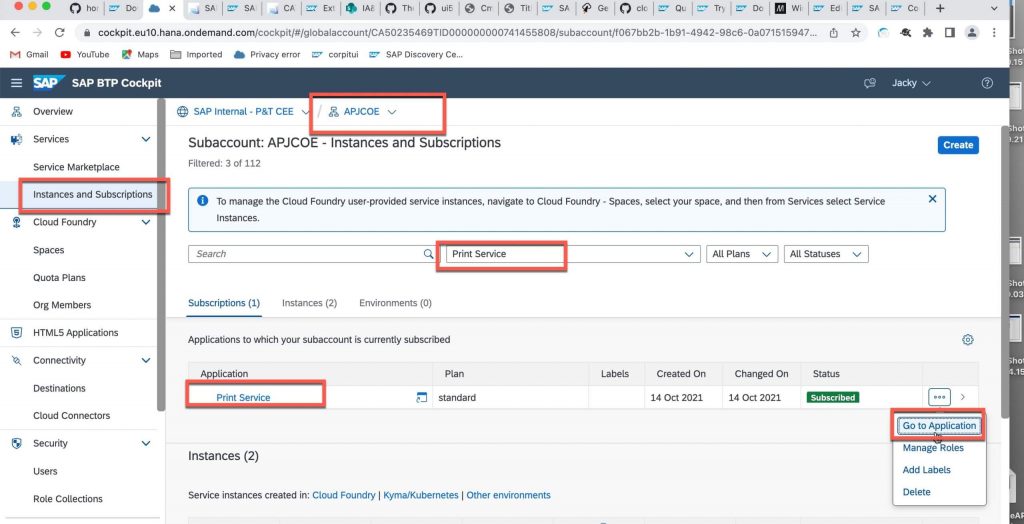Viewport: 1024px width, 524px height.
Task: Click the three-dots actions button for Print Service
Action: point(939,397)
